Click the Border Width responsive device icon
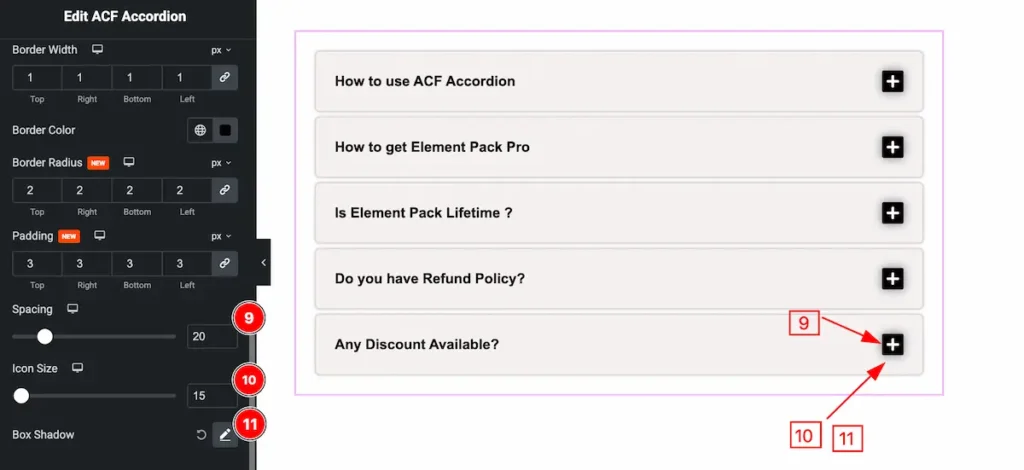The height and width of the screenshot is (470, 1024). coord(97,49)
